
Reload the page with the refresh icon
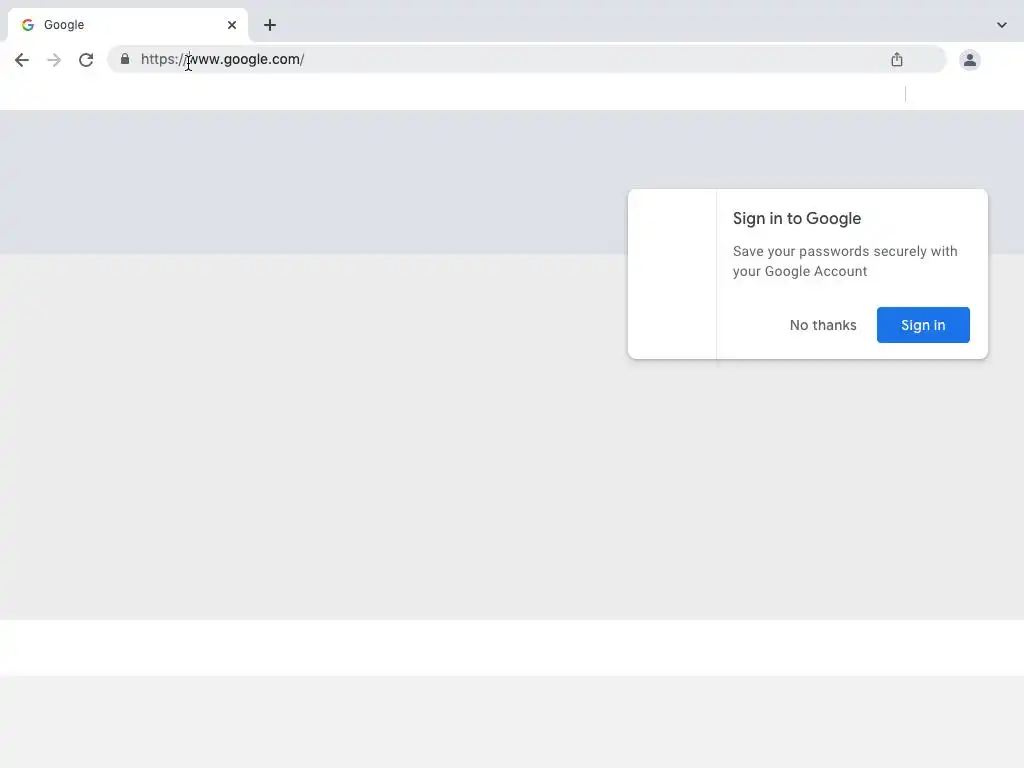click(x=86, y=60)
